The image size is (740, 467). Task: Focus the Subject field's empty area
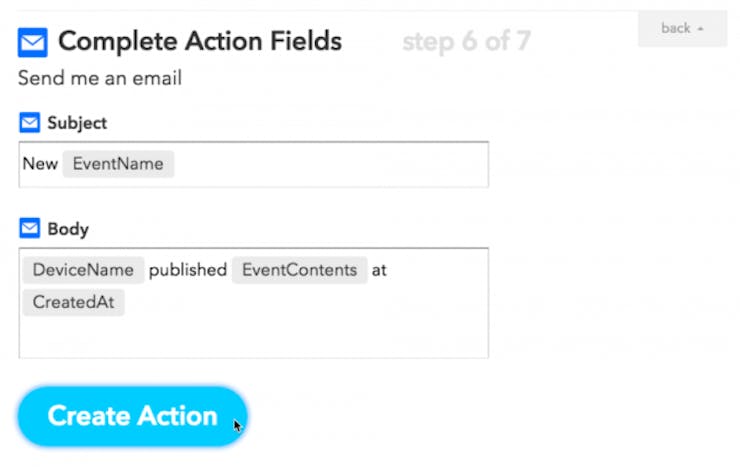click(x=330, y=164)
